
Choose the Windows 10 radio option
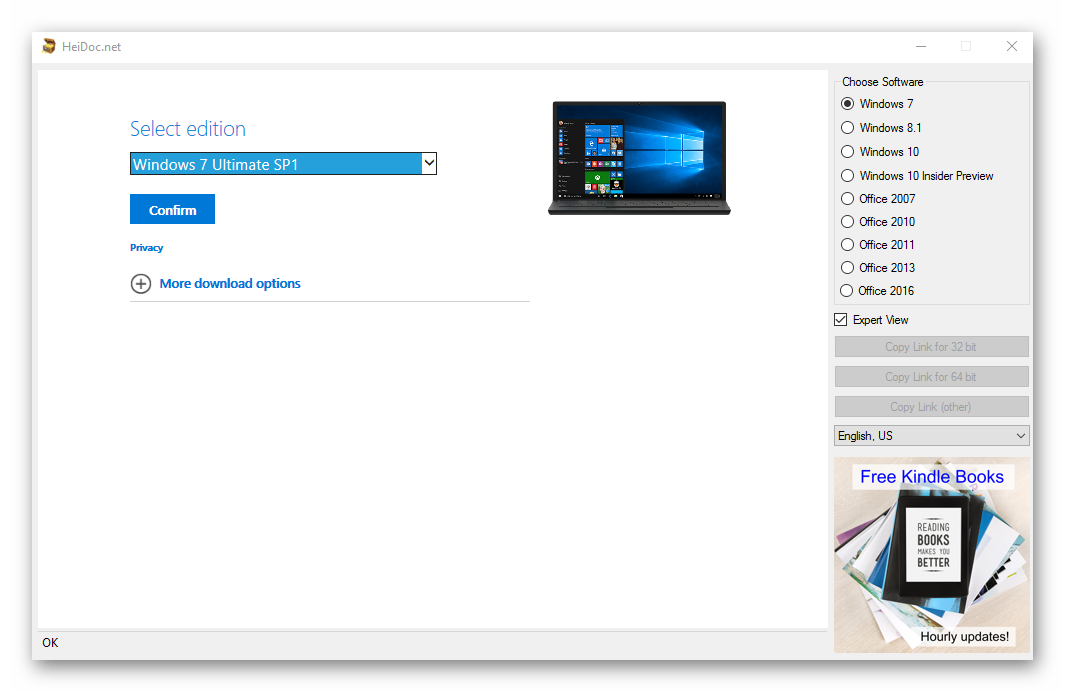848,151
